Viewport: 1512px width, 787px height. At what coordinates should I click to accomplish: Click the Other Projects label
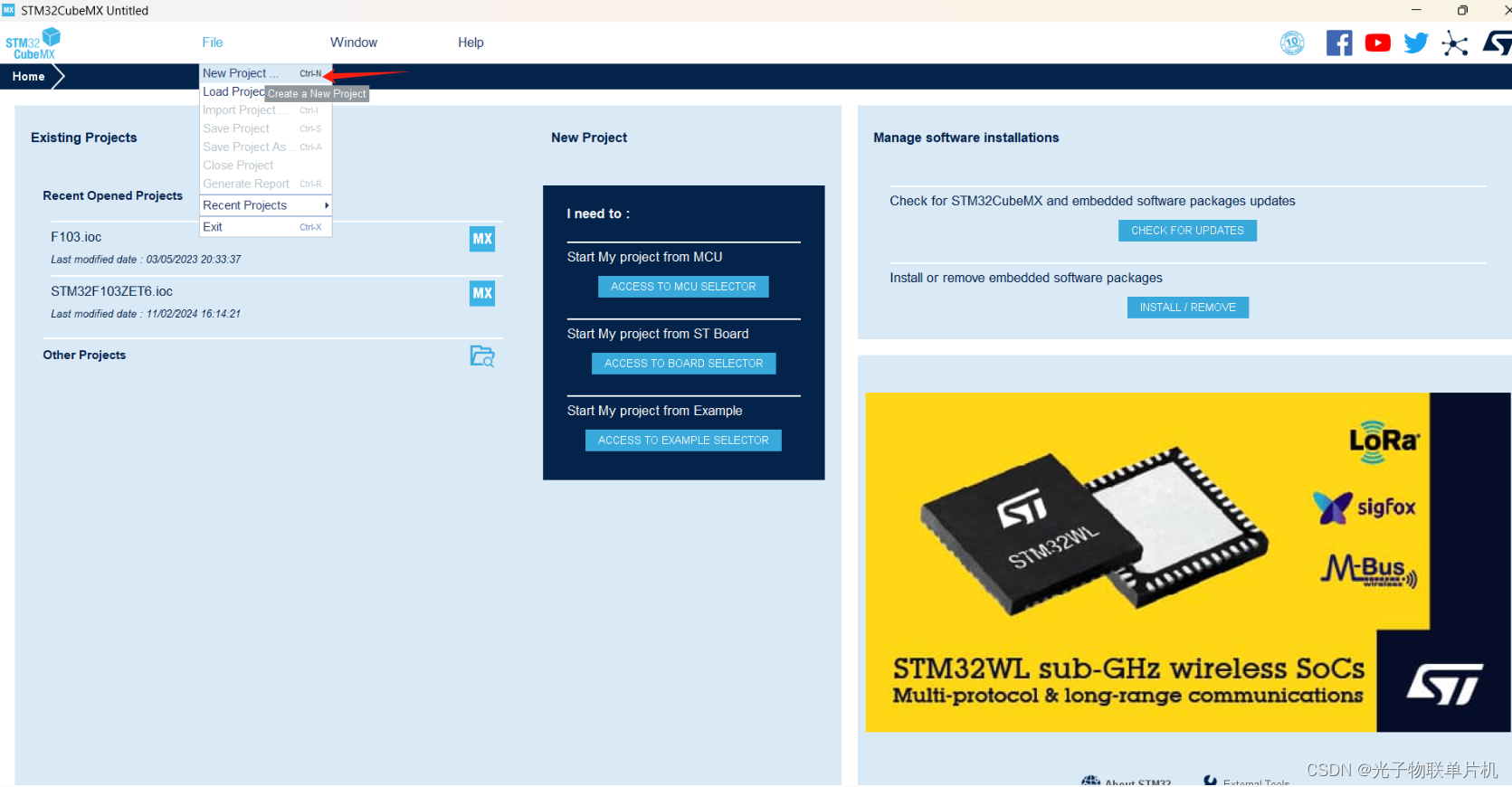(84, 356)
